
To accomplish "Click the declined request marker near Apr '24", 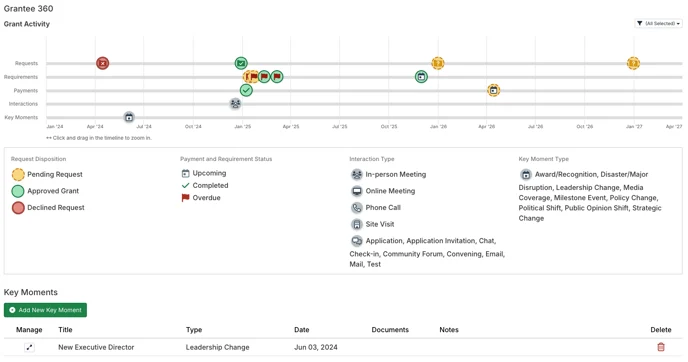I will pyautogui.click(x=102, y=63).
